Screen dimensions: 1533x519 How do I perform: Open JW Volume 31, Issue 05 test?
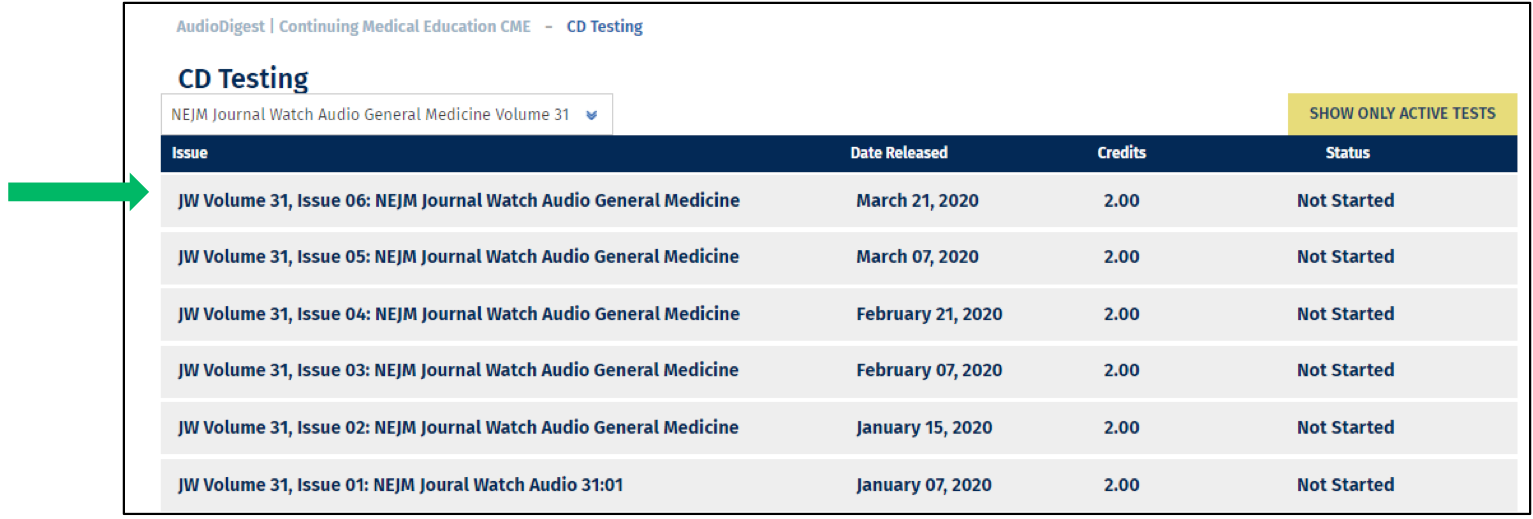[x=459, y=256]
